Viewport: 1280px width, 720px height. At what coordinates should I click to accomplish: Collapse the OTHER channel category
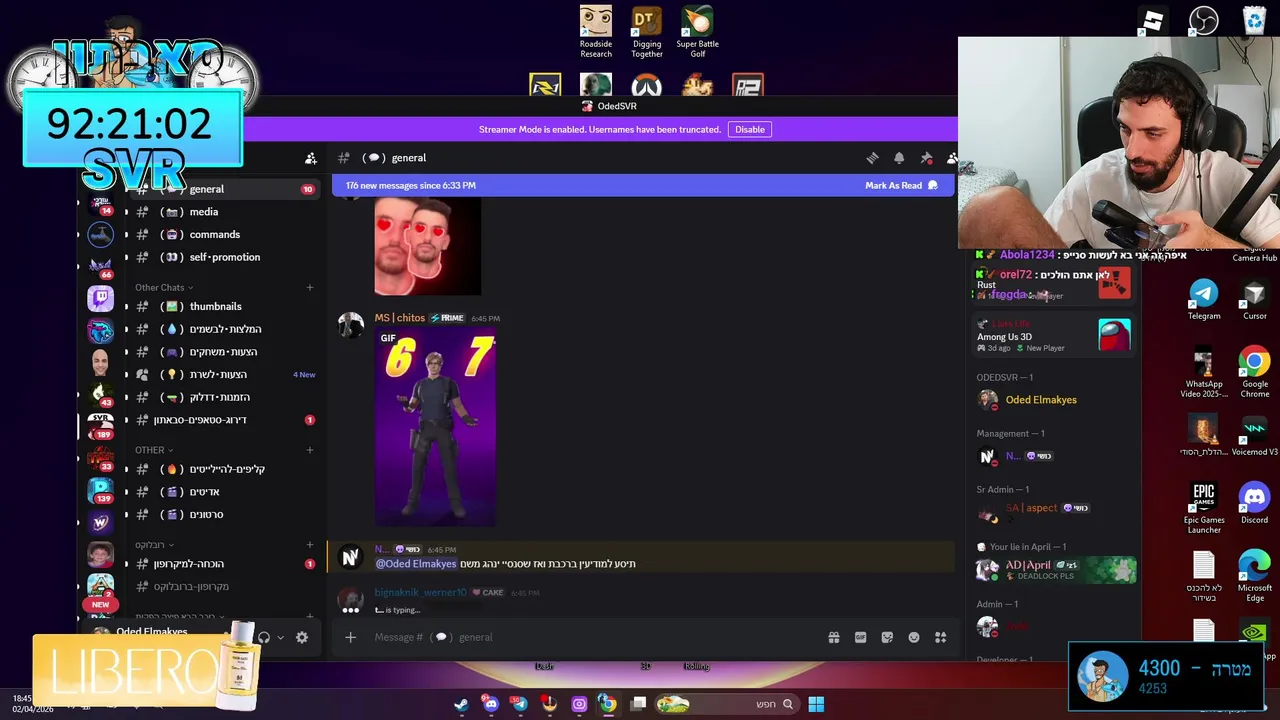click(x=154, y=450)
